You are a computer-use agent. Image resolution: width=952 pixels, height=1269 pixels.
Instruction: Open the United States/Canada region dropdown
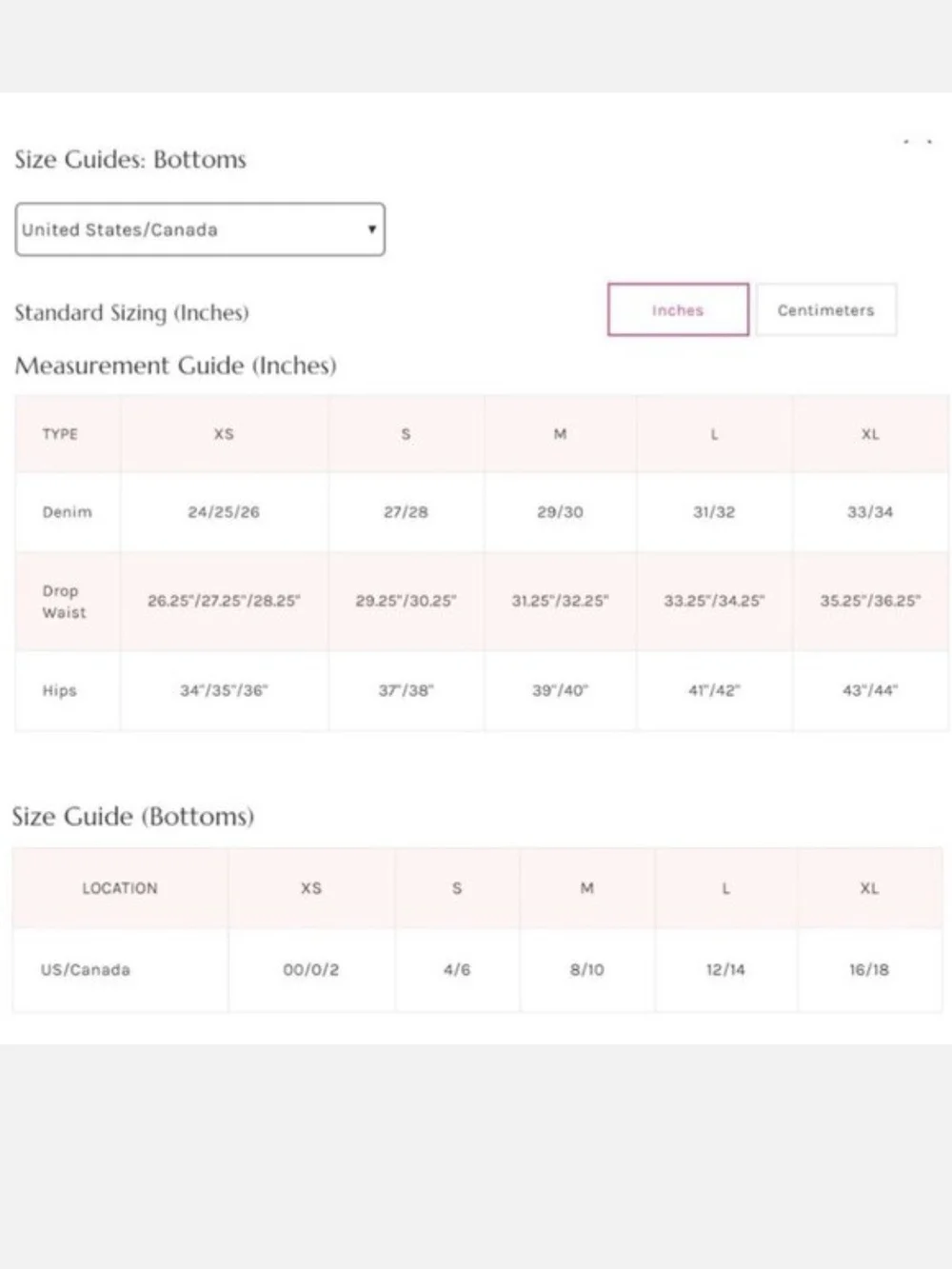(x=200, y=229)
